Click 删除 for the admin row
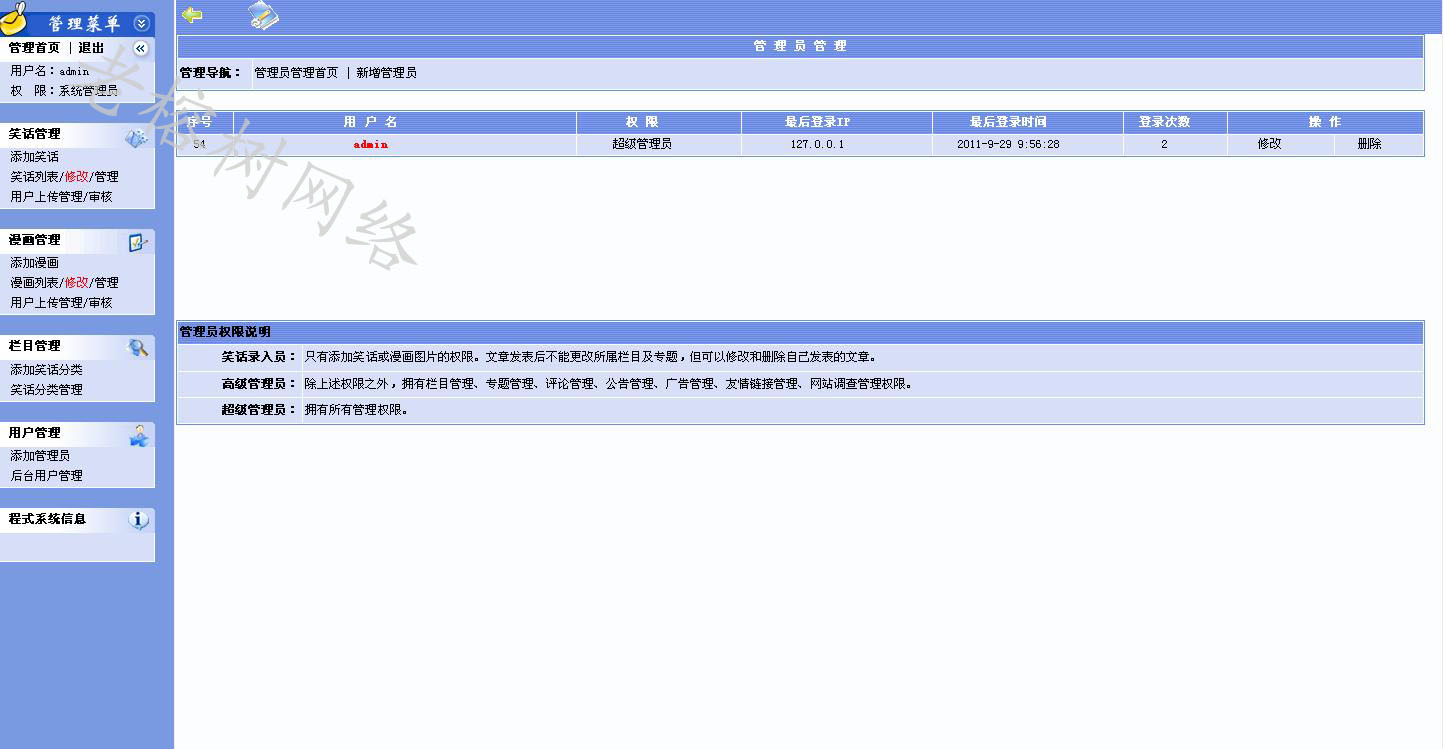Screen dimensions: 1444x749 [1370, 144]
